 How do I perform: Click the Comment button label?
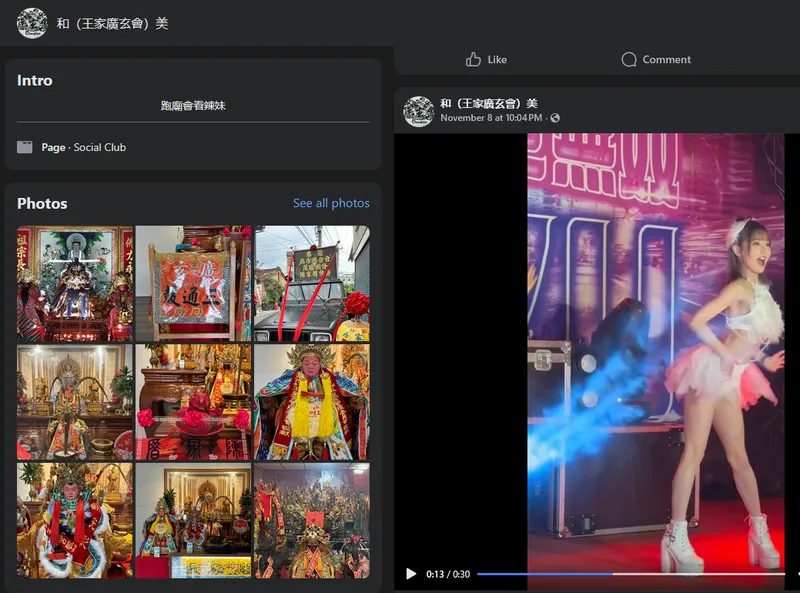[666, 60]
